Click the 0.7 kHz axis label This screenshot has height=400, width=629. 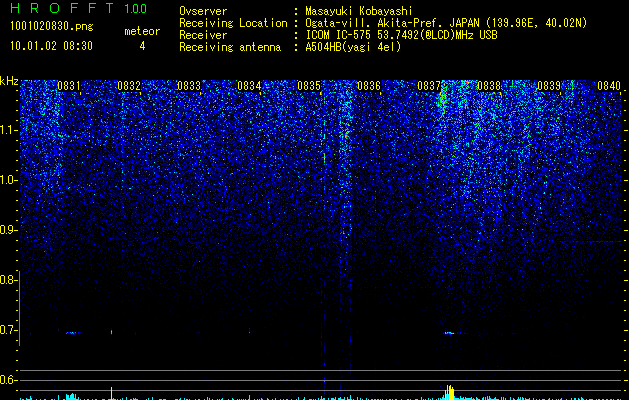pos(8,330)
